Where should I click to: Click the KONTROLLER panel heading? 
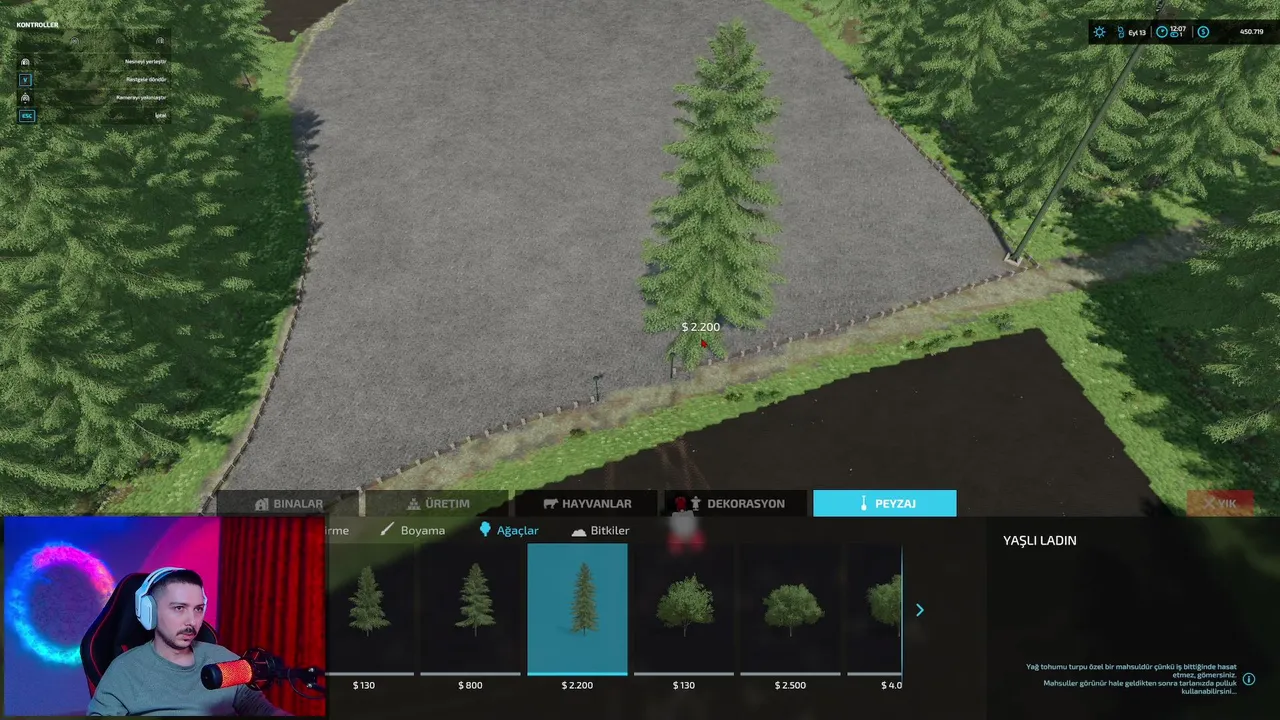pos(38,24)
